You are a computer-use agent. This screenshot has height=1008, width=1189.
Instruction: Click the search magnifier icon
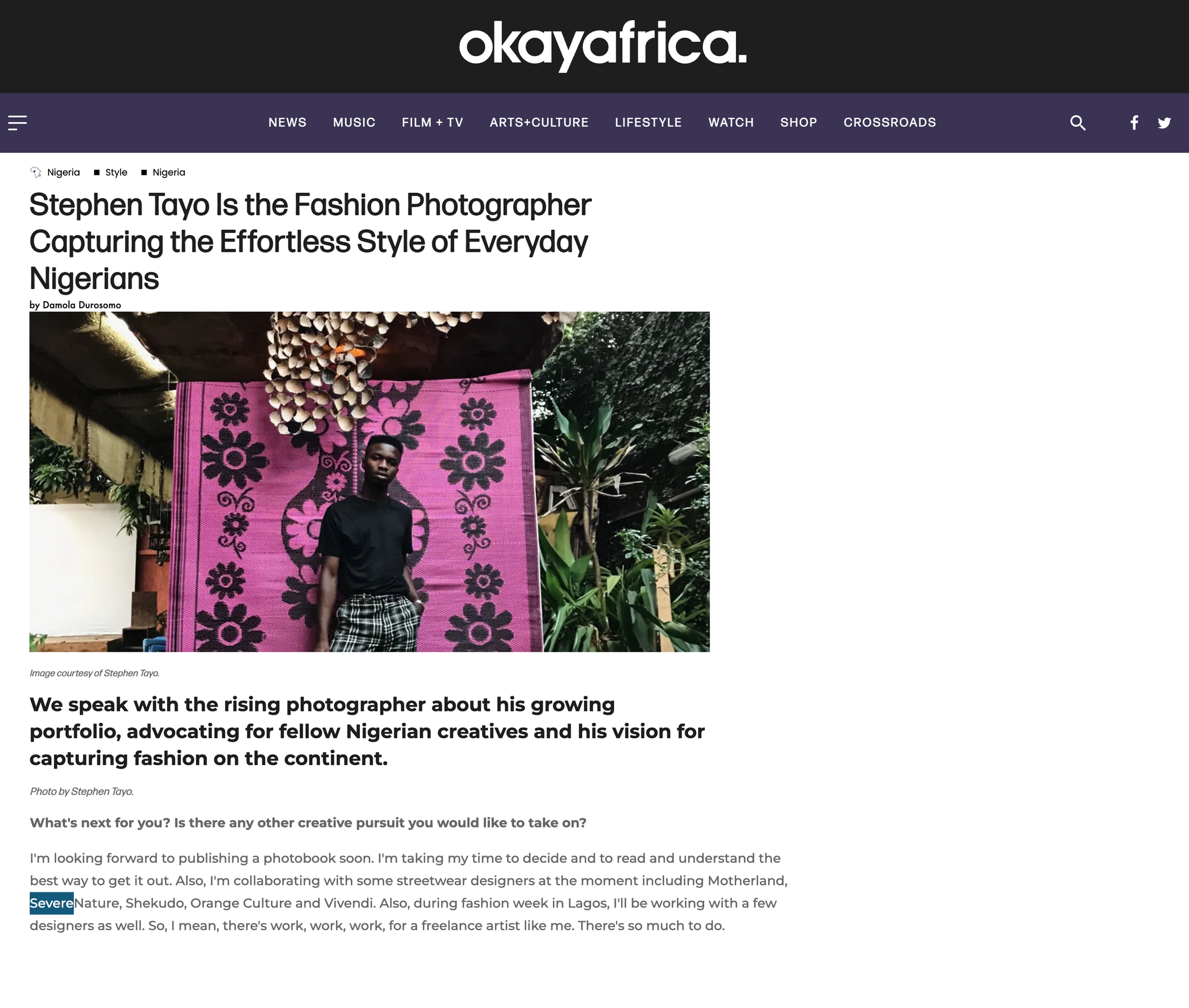1078,122
